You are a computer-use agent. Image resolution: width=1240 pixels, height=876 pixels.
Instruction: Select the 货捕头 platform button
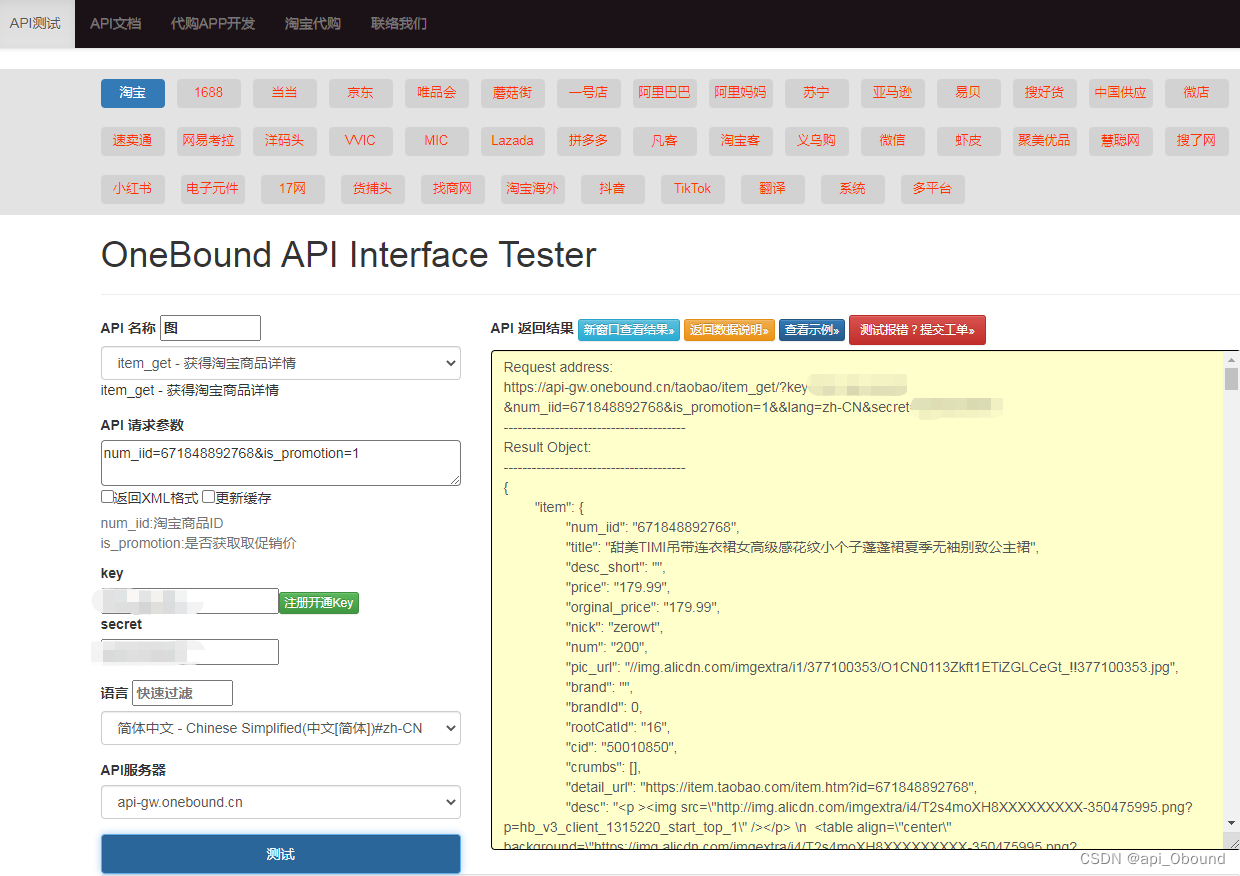(x=373, y=189)
